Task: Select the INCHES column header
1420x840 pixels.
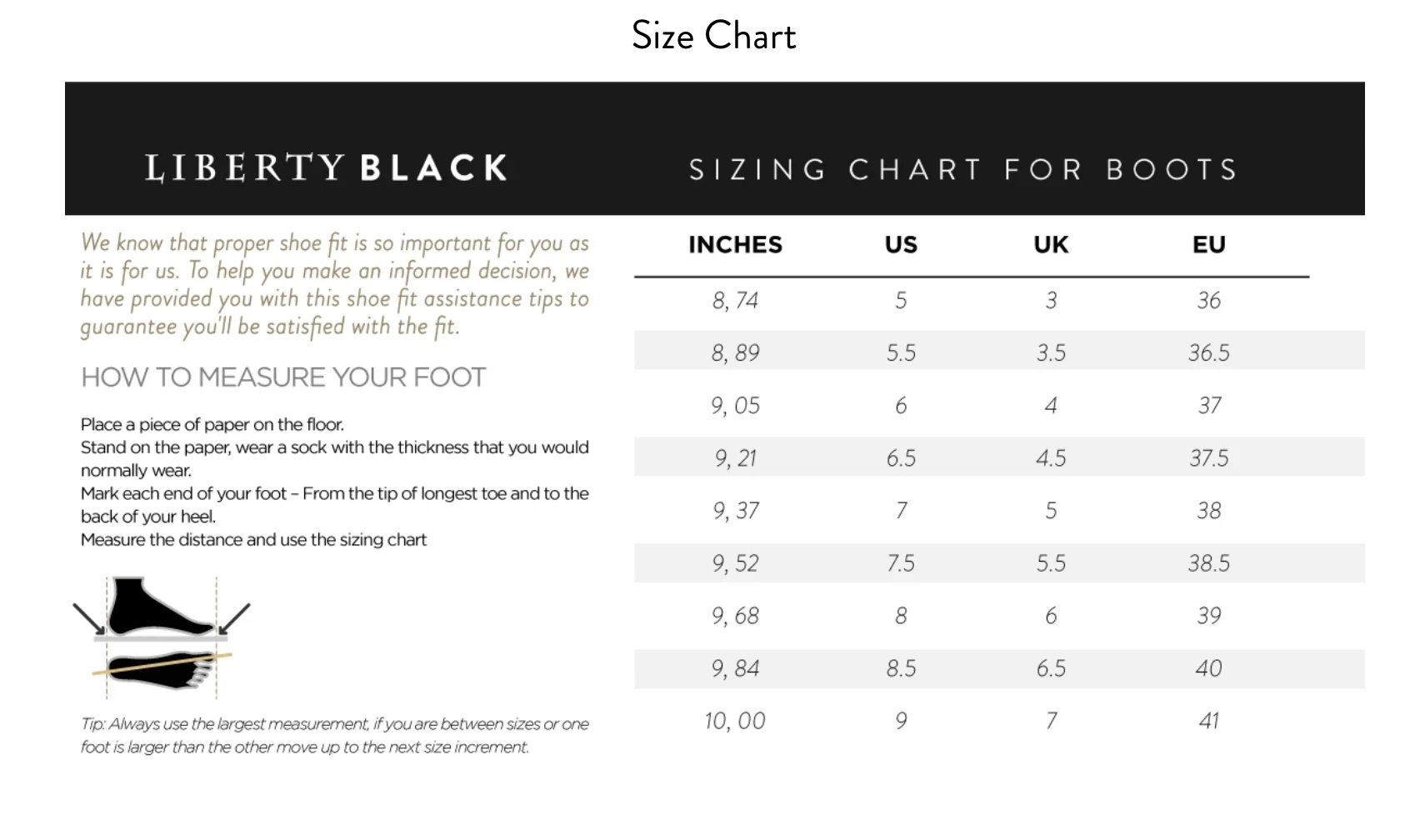Action: 735,245
